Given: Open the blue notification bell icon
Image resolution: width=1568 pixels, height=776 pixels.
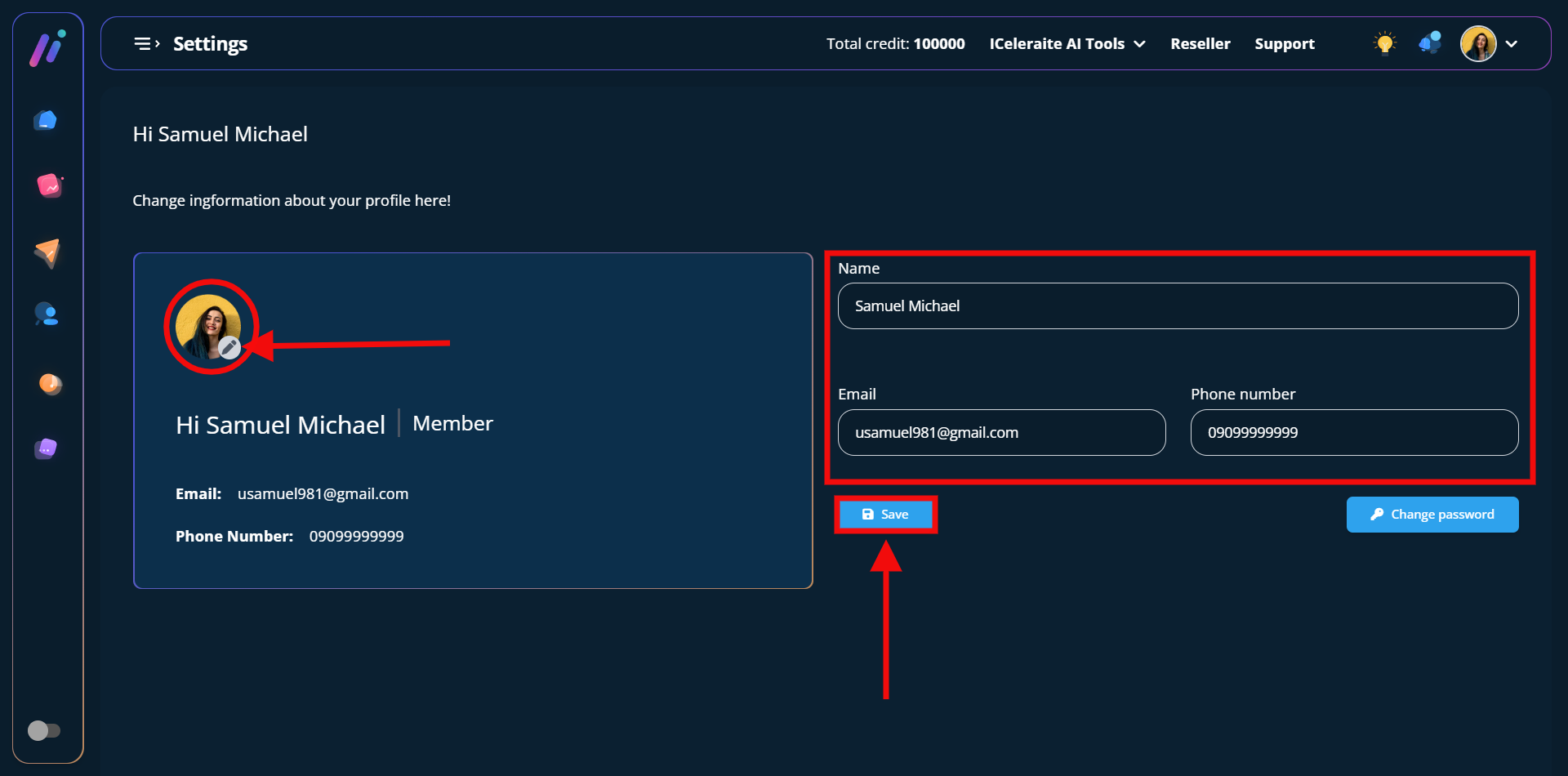Looking at the screenshot, I should coord(1430,43).
